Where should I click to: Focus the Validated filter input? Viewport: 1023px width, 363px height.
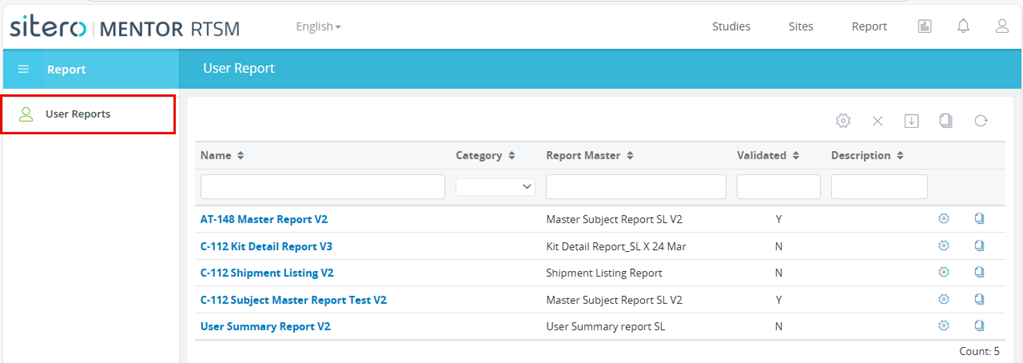point(778,187)
